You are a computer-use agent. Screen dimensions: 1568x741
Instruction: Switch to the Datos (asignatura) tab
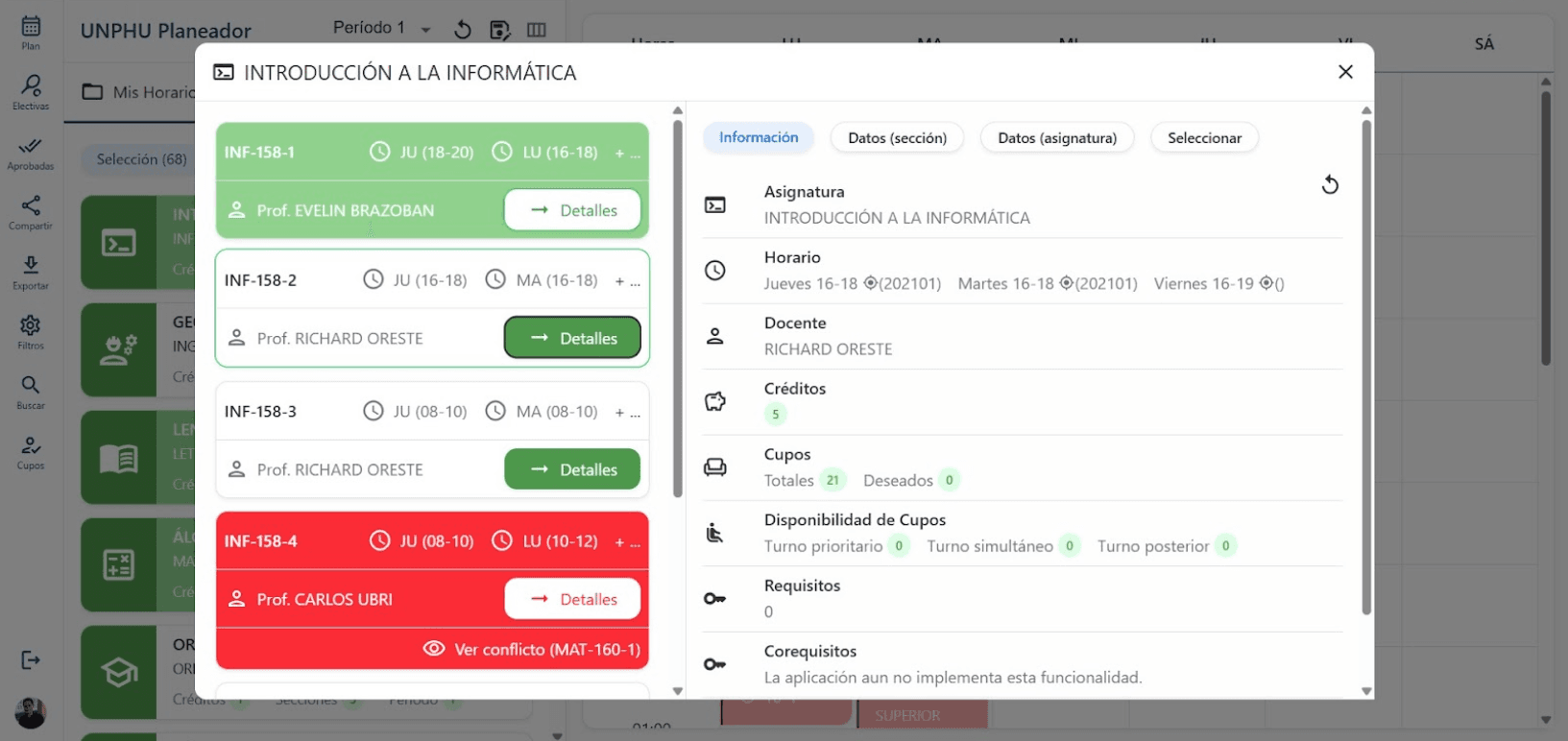1057,137
